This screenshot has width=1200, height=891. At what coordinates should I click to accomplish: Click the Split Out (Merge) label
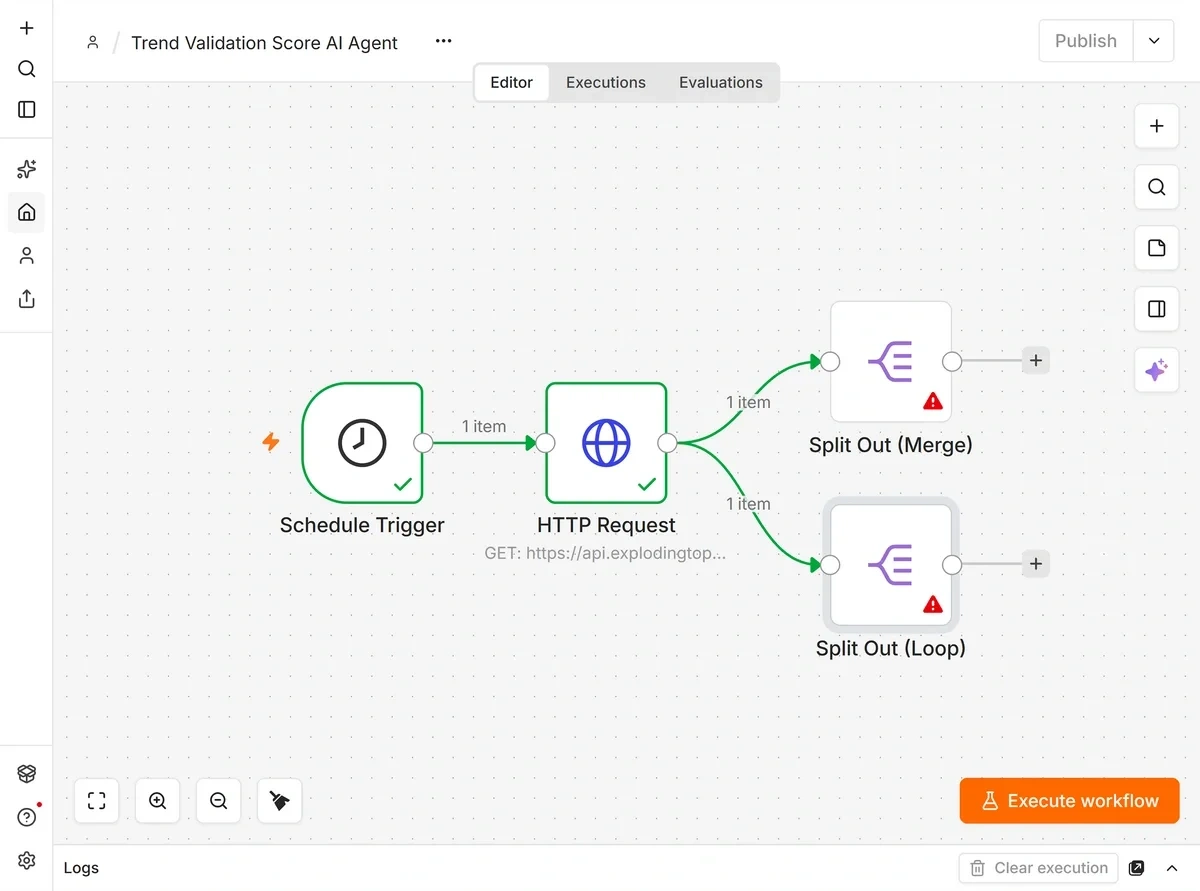(891, 445)
